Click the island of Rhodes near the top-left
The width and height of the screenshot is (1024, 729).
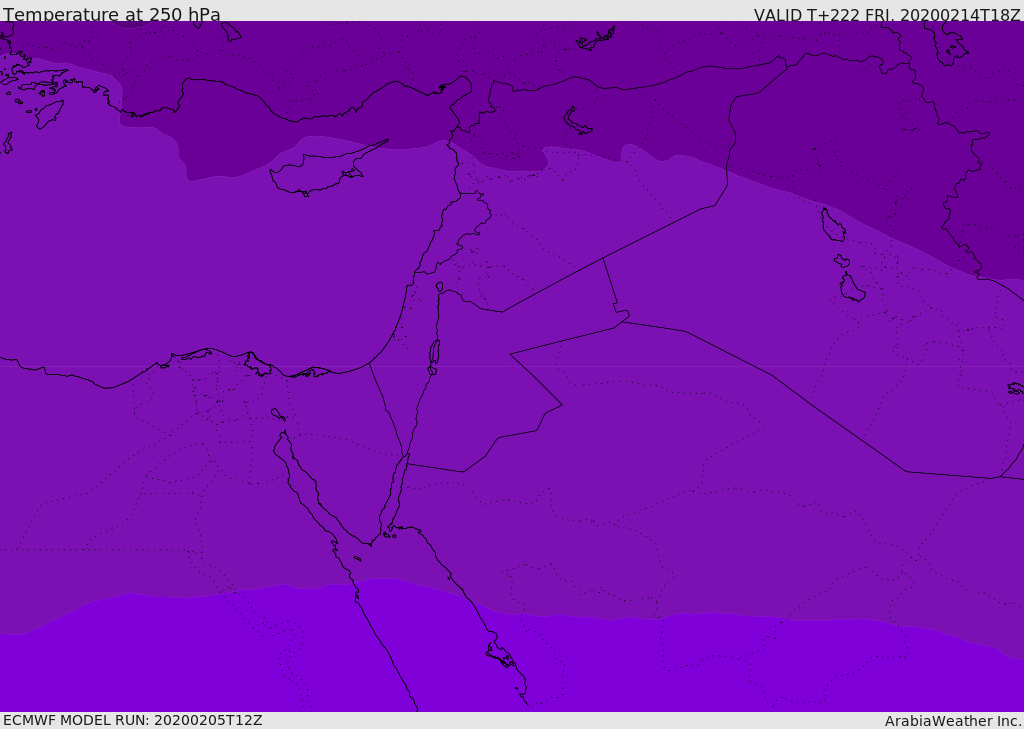point(47,113)
